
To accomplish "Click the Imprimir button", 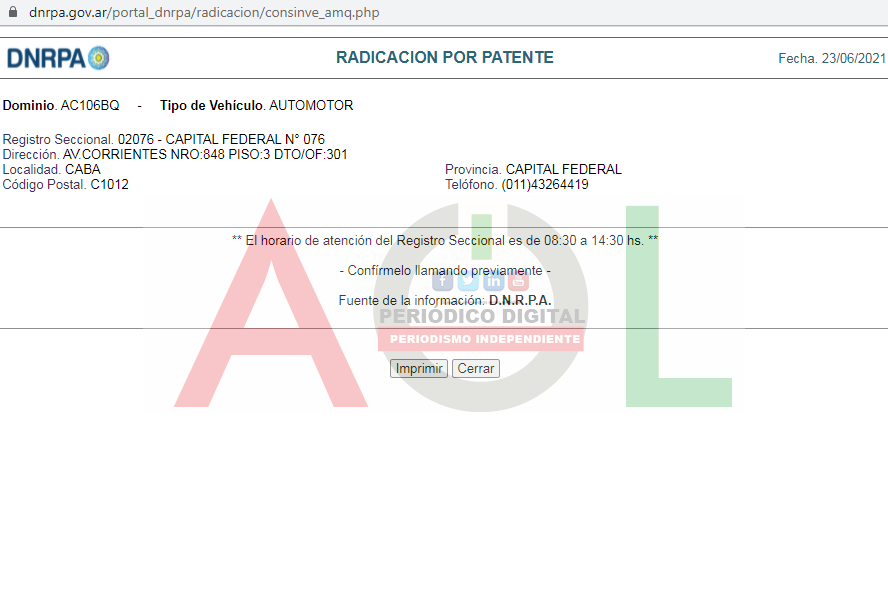I will click(419, 369).
